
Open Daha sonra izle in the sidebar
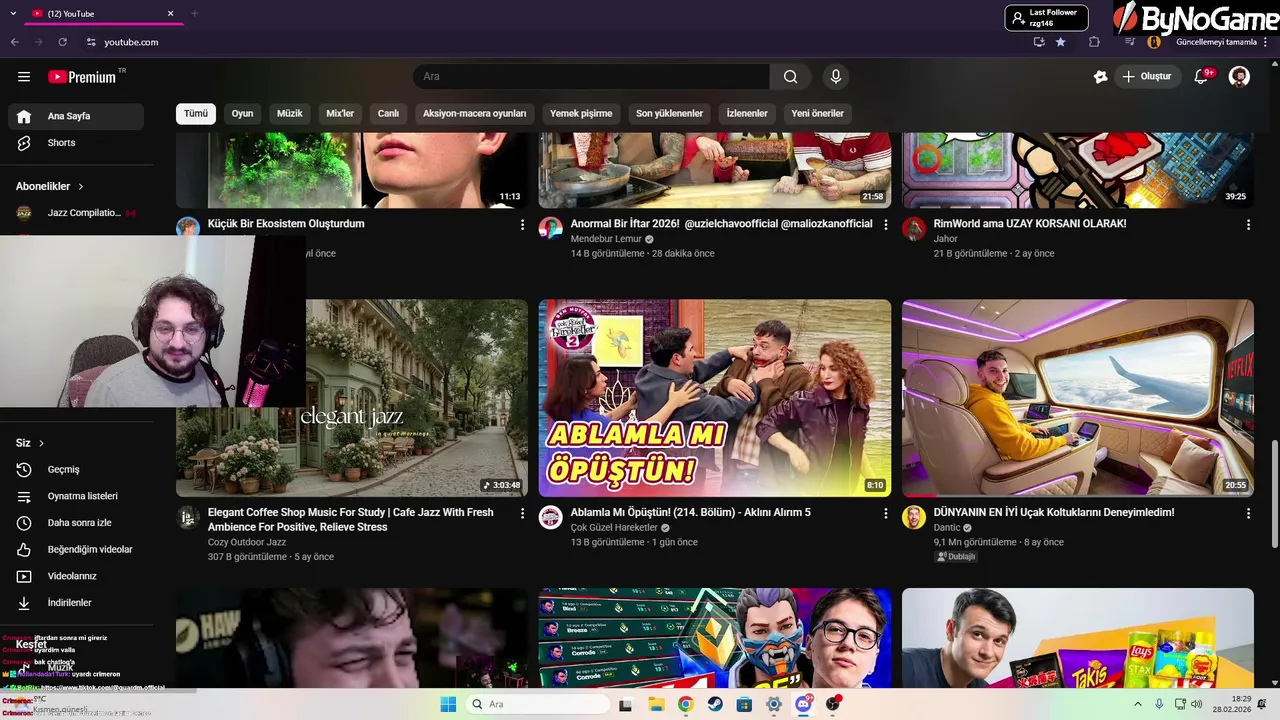tap(76, 523)
